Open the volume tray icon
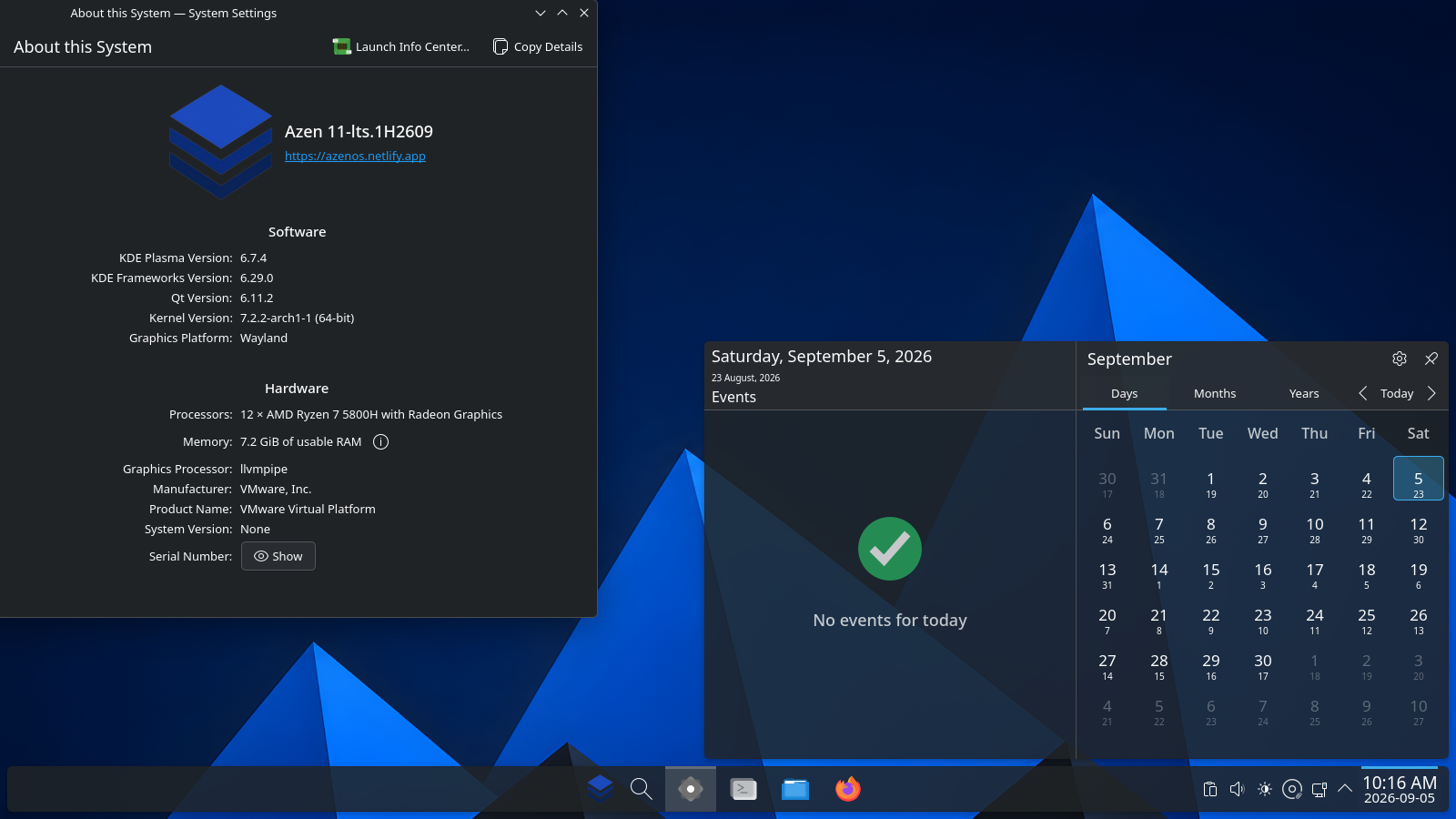Screen dimensions: 1456x819 coord(1238,789)
